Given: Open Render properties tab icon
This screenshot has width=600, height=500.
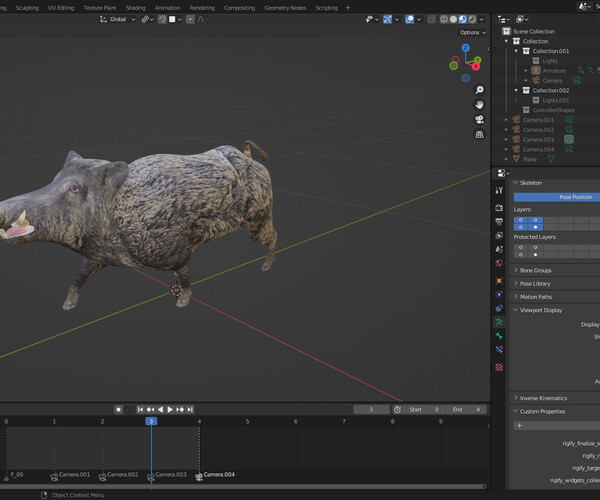Looking at the screenshot, I should pyautogui.click(x=499, y=207).
